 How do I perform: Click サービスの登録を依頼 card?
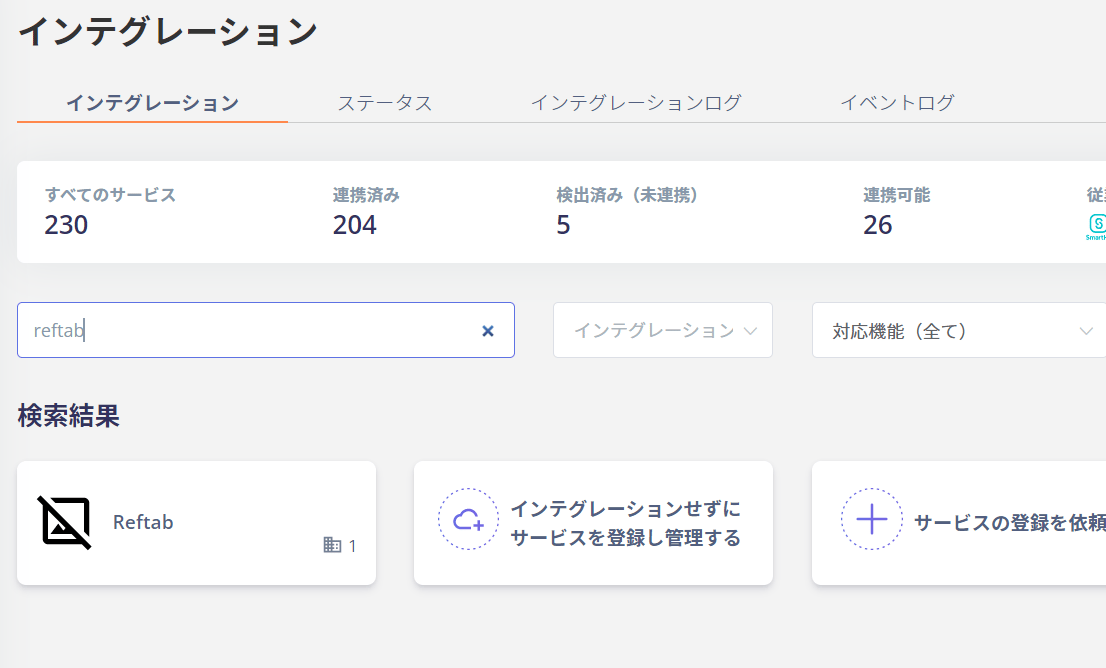(x=959, y=523)
